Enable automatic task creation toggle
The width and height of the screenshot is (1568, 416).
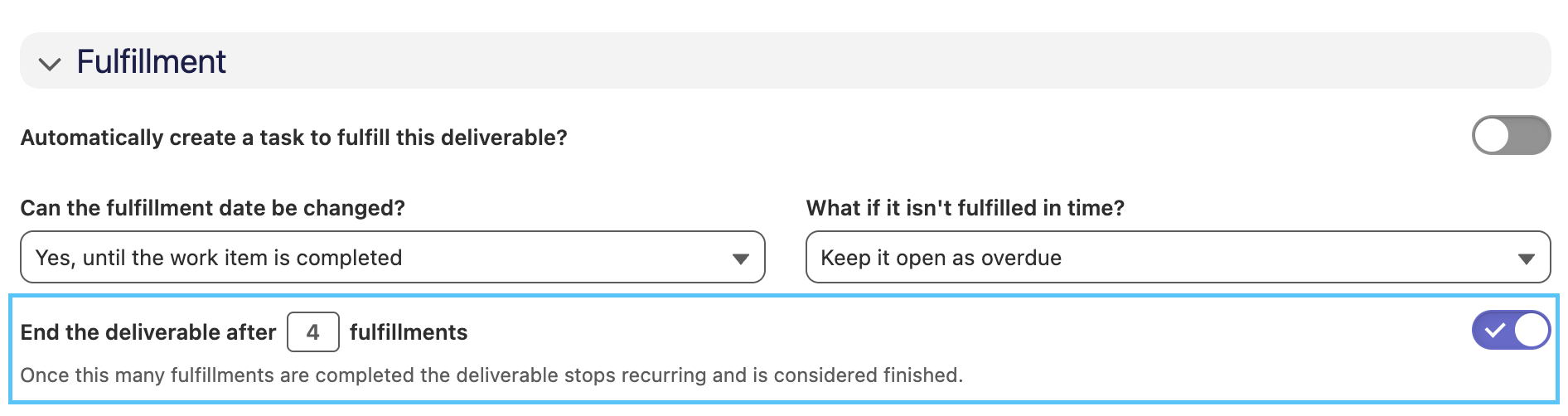[1511, 135]
